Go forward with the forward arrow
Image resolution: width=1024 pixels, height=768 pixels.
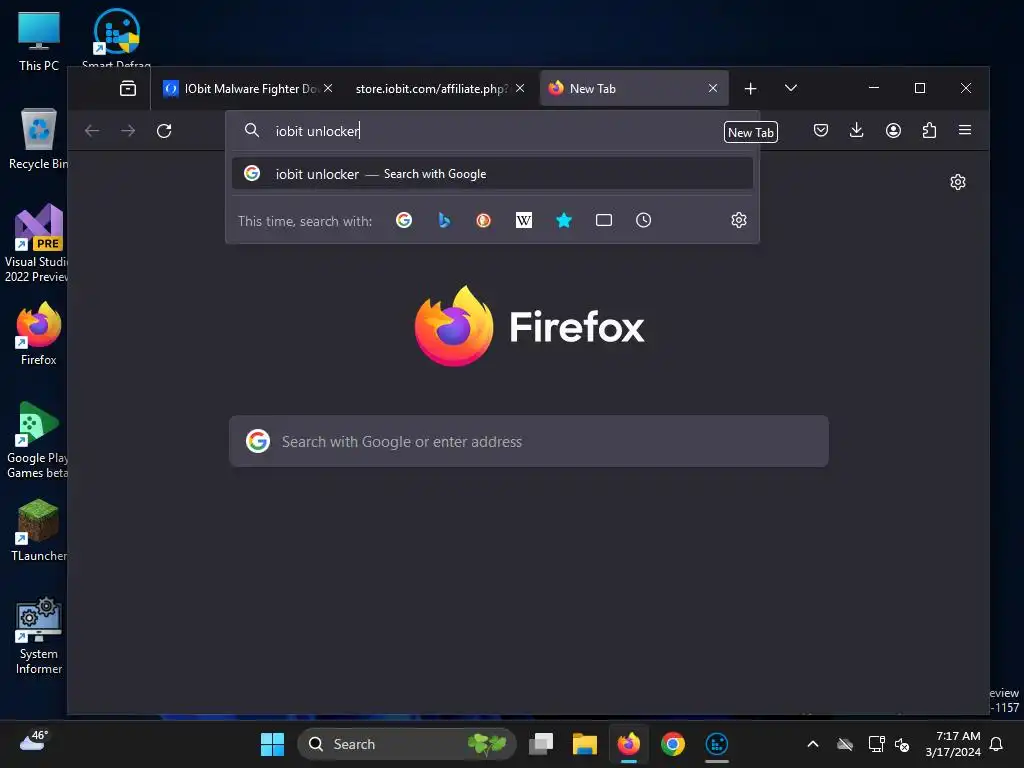[x=128, y=131]
